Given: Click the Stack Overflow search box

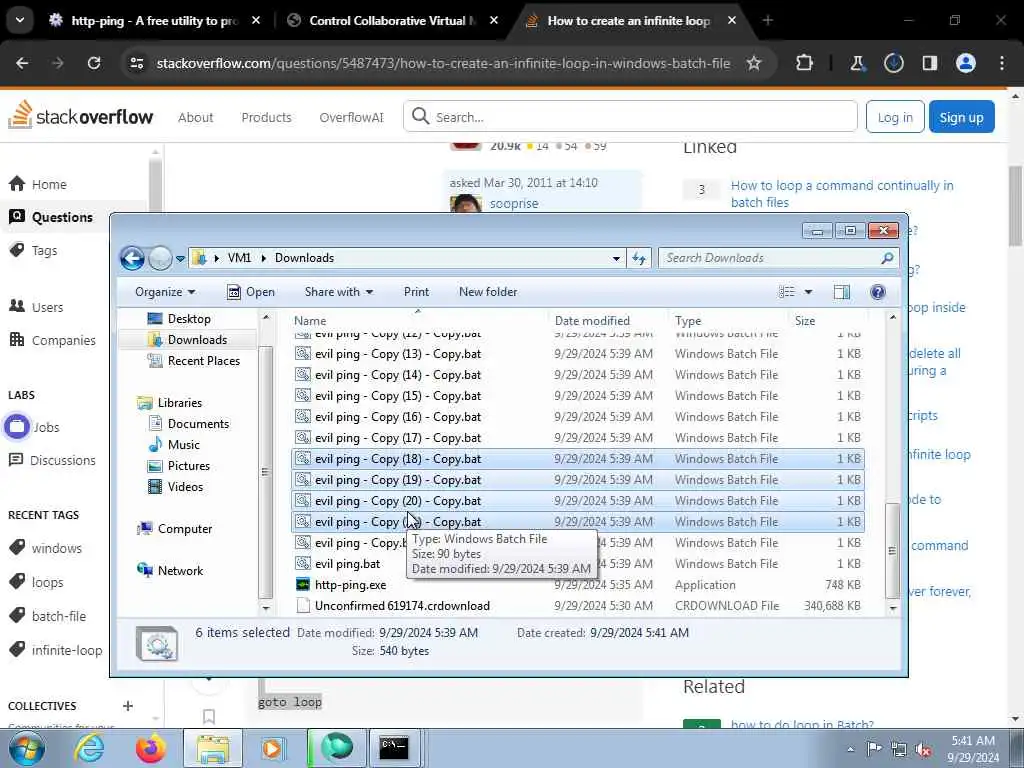Looking at the screenshot, I should click(630, 117).
